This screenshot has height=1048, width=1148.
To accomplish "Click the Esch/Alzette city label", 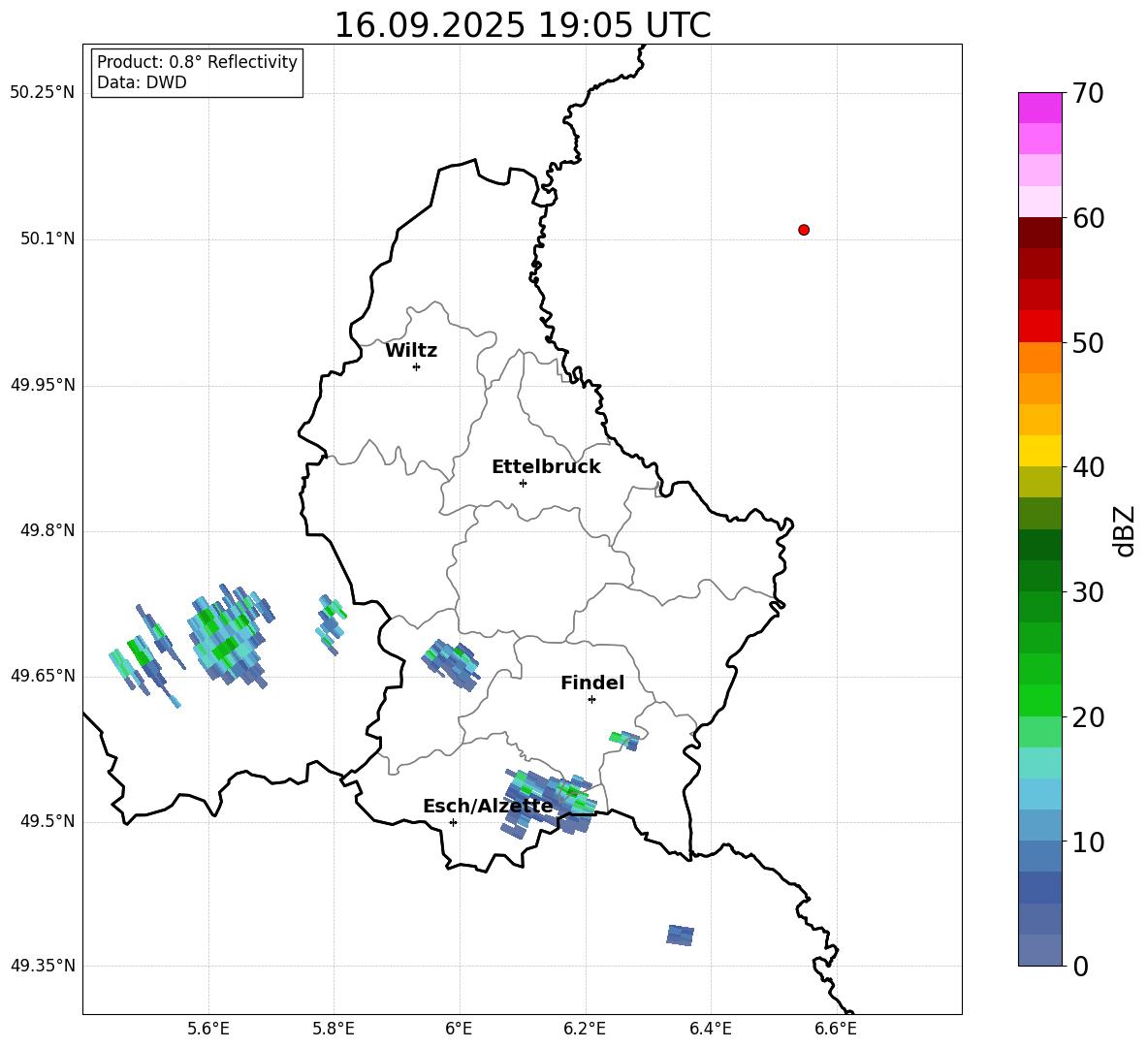I will coord(488,806).
